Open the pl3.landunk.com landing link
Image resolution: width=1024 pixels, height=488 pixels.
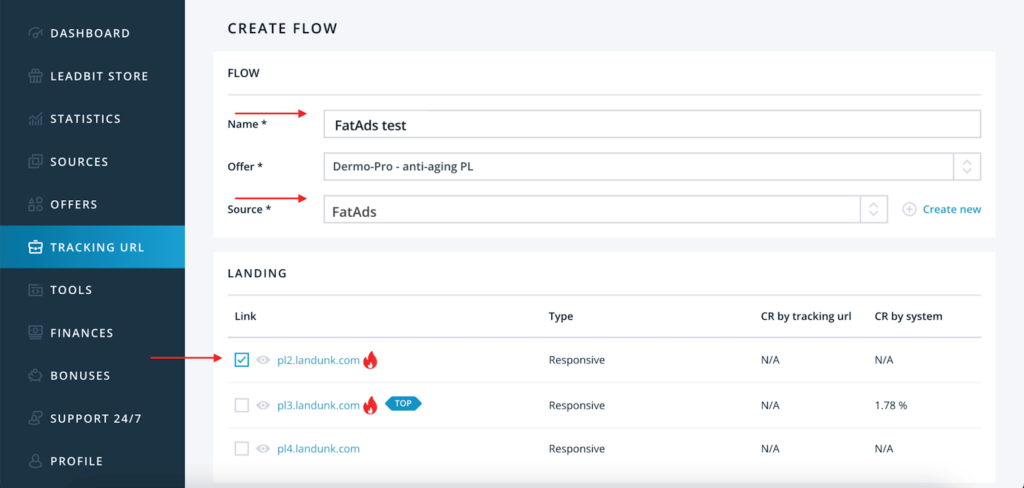tap(318, 405)
